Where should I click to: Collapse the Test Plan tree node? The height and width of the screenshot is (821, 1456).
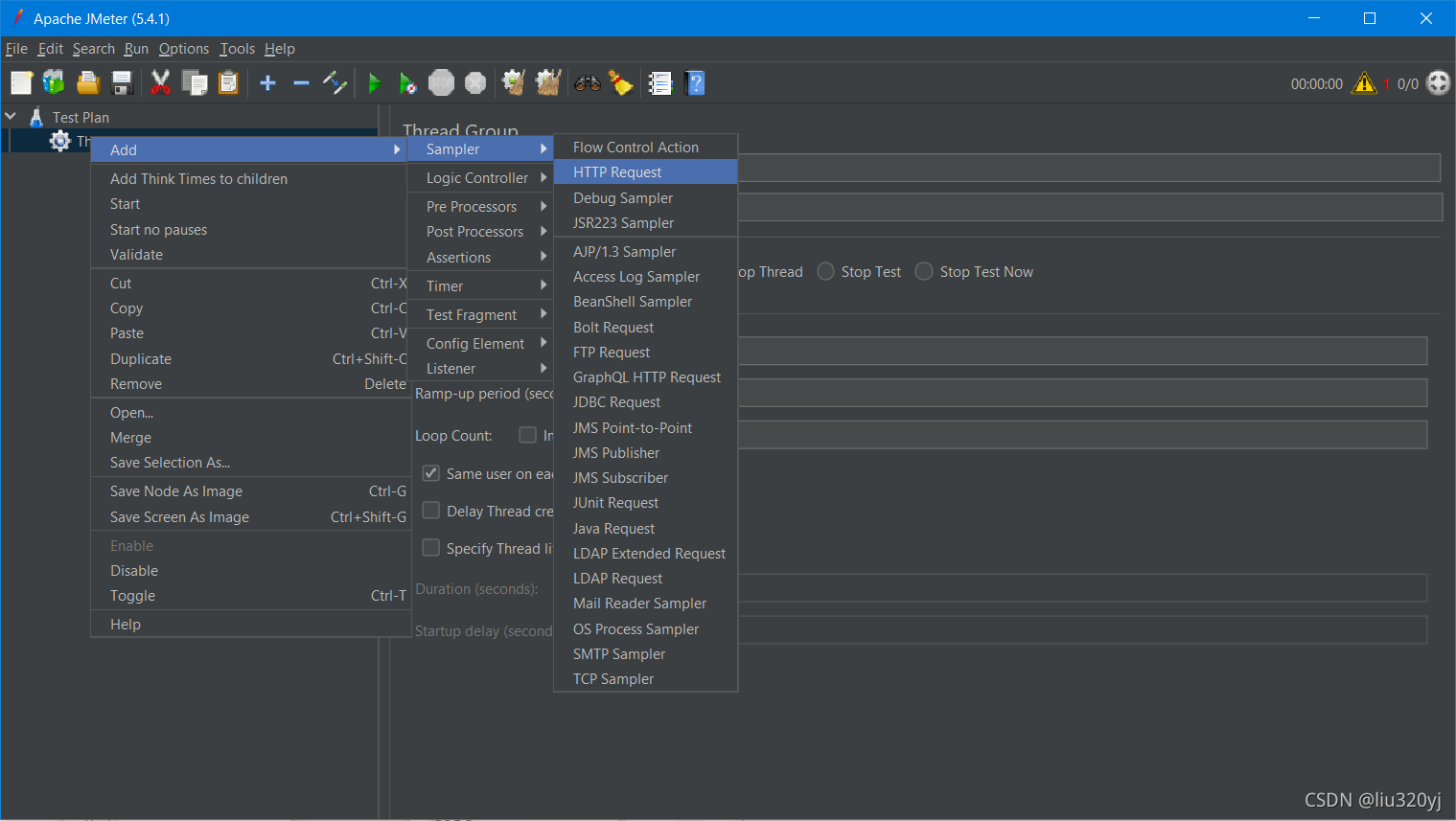pyautogui.click(x=11, y=116)
